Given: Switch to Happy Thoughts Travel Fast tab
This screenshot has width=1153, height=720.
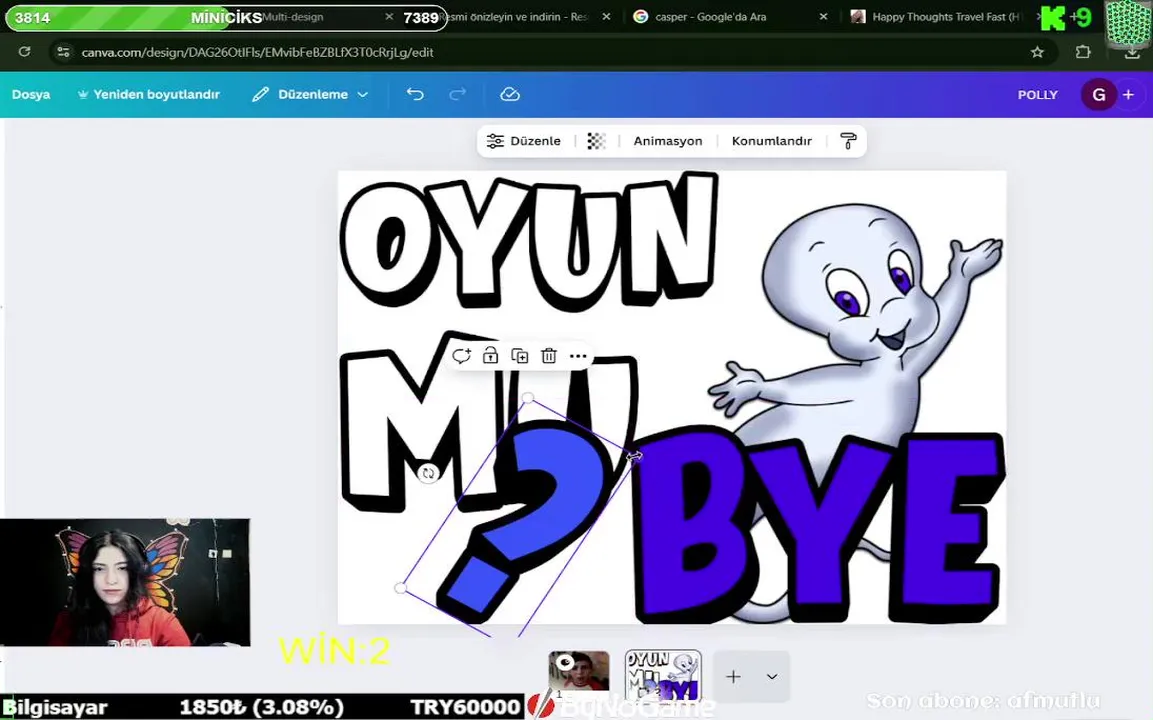Looking at the screenshot, I should (x=945, y=16).
